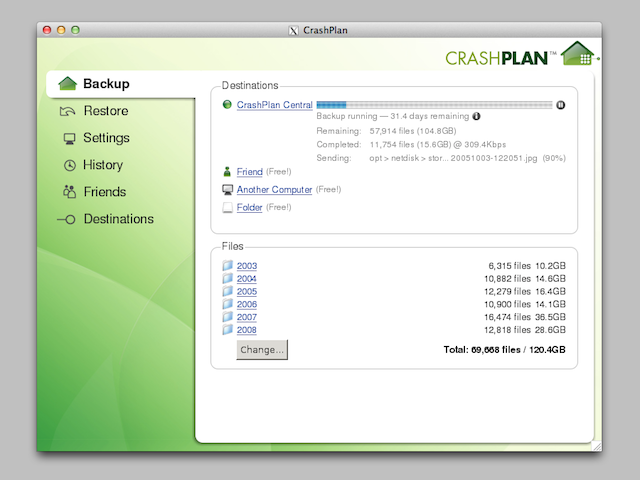Click the backup progress bar
The image size is (640, 480).
pos(434,105)
